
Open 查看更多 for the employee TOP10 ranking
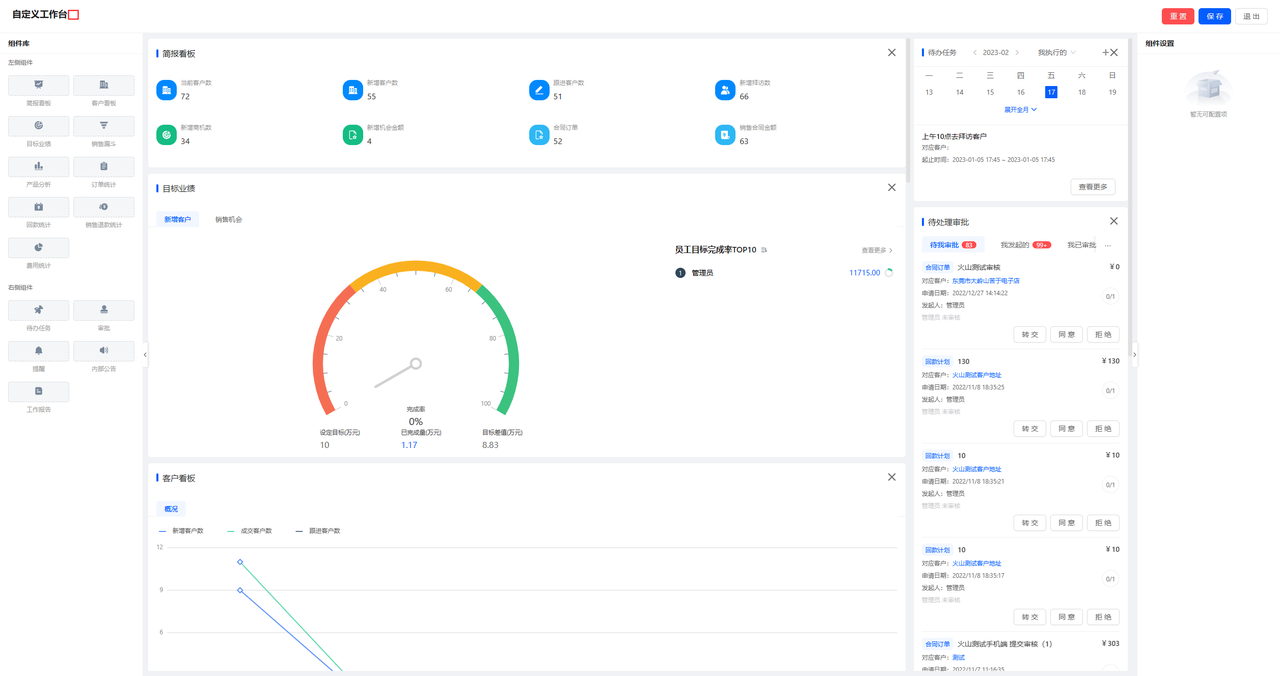pos(877,250)
